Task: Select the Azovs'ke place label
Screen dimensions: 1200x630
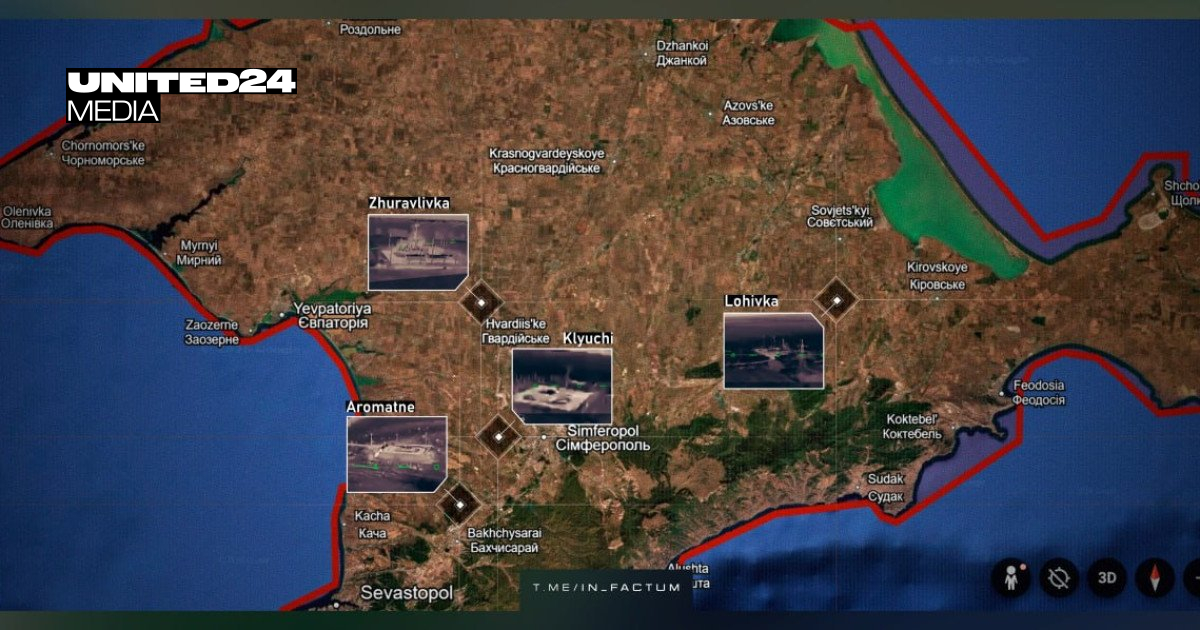Action: tap(749, 113)
